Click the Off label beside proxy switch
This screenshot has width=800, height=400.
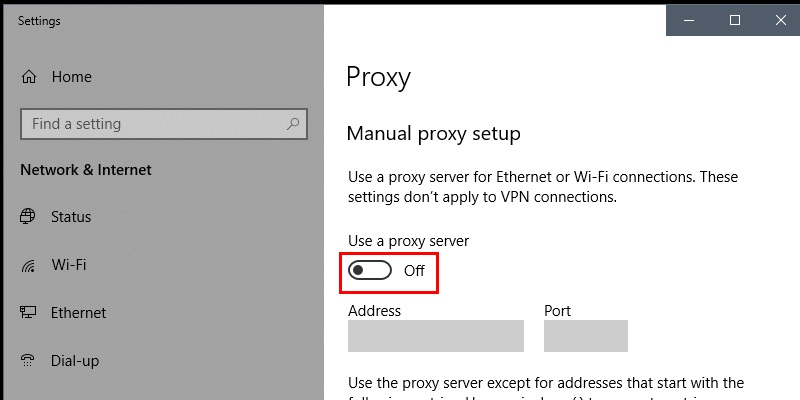(x=414, y=271)
